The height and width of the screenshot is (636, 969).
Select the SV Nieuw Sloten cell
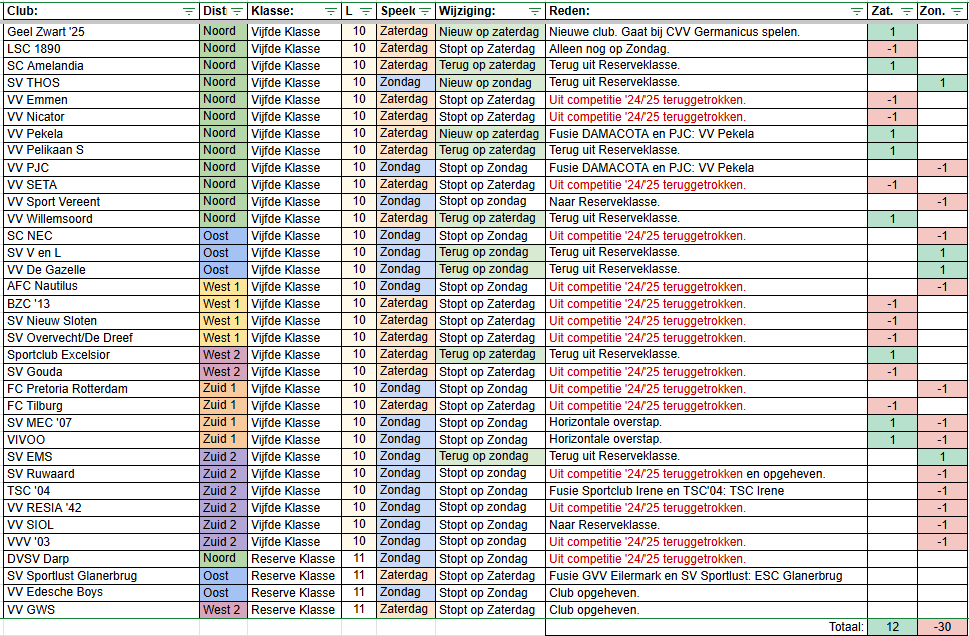[101, 321]
